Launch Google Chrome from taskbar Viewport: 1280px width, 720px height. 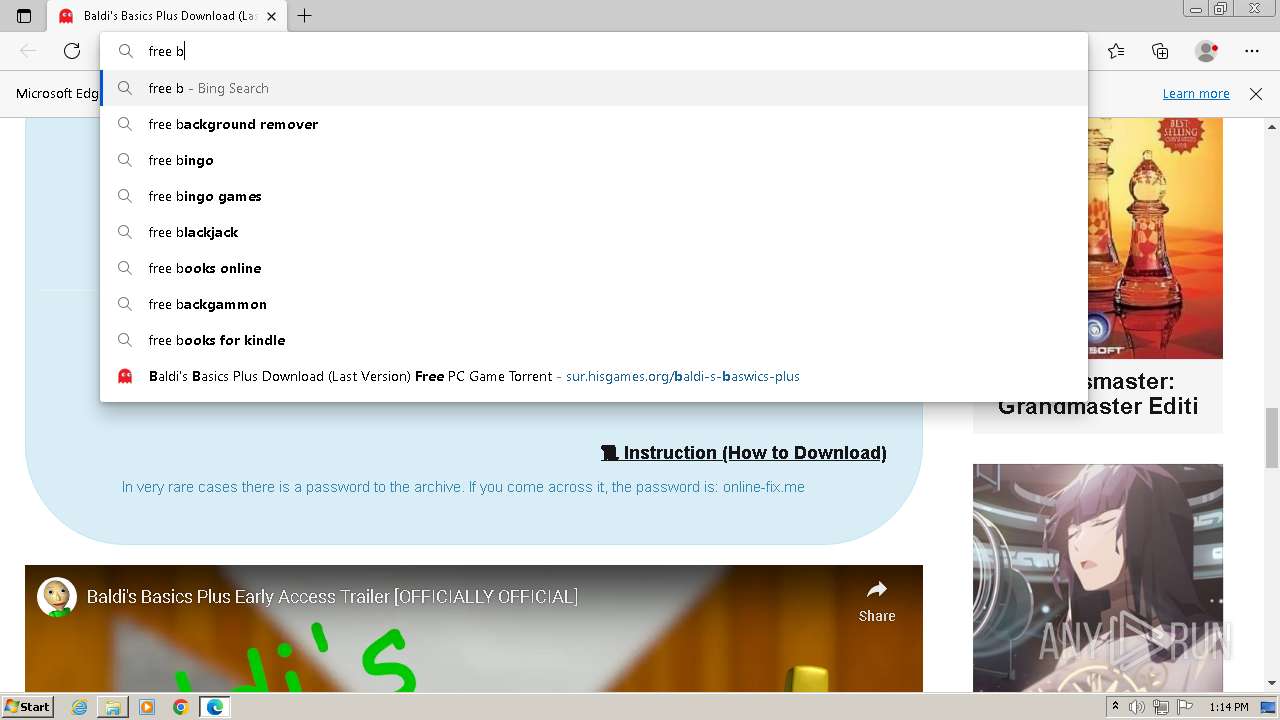180,707
